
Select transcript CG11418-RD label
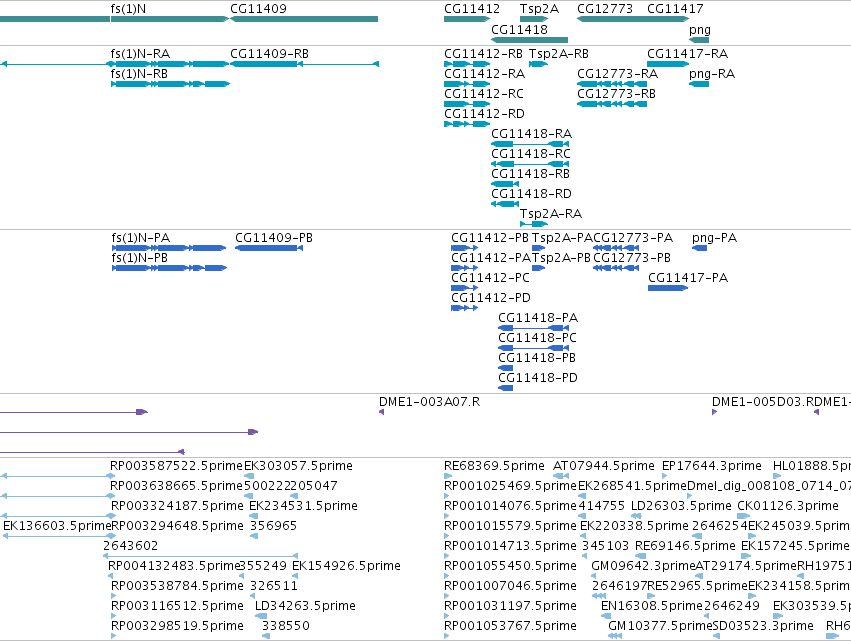(x=531, y=194)
